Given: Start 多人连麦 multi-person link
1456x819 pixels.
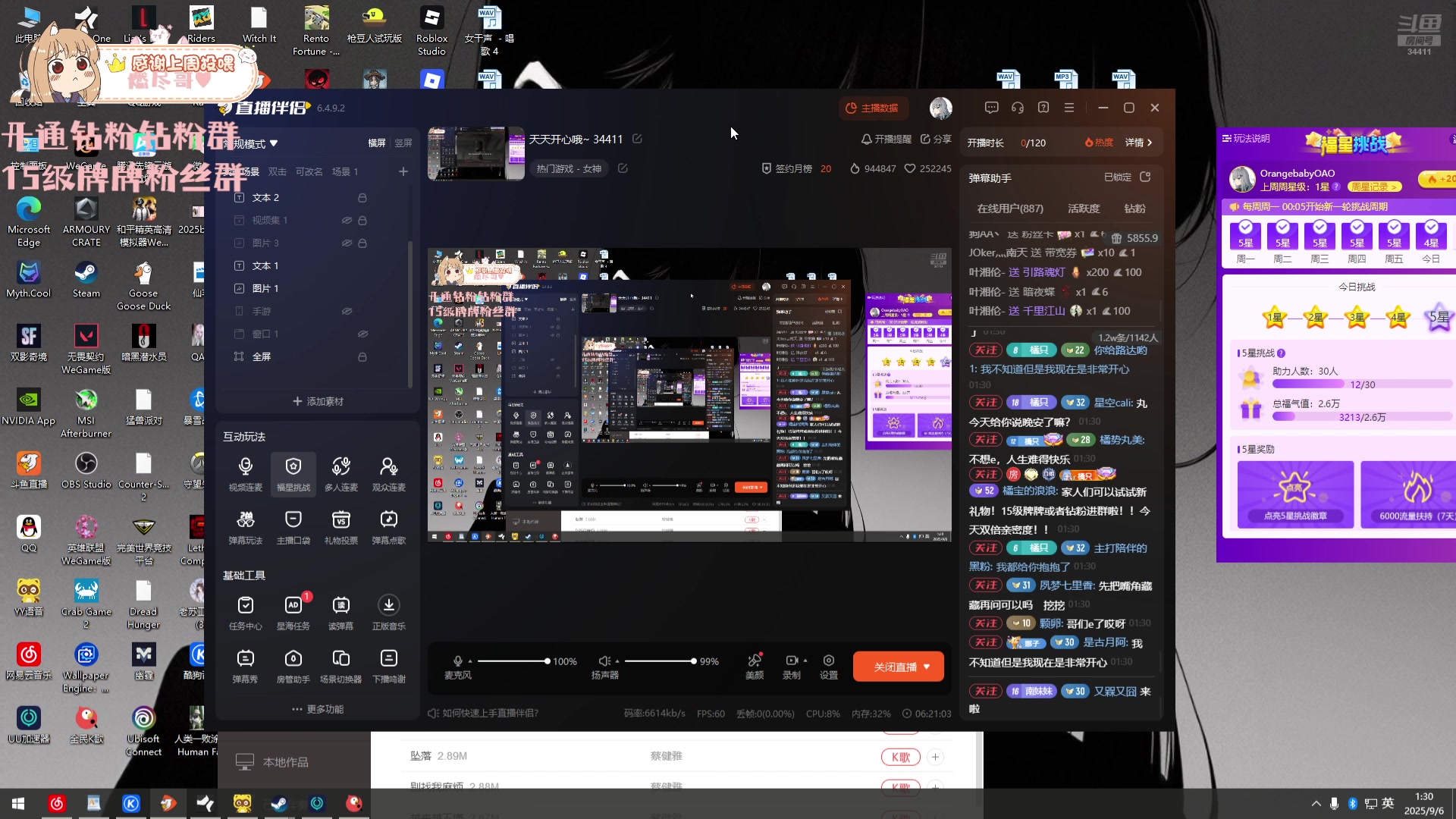Looking at the screenshot, I should 340,474.
